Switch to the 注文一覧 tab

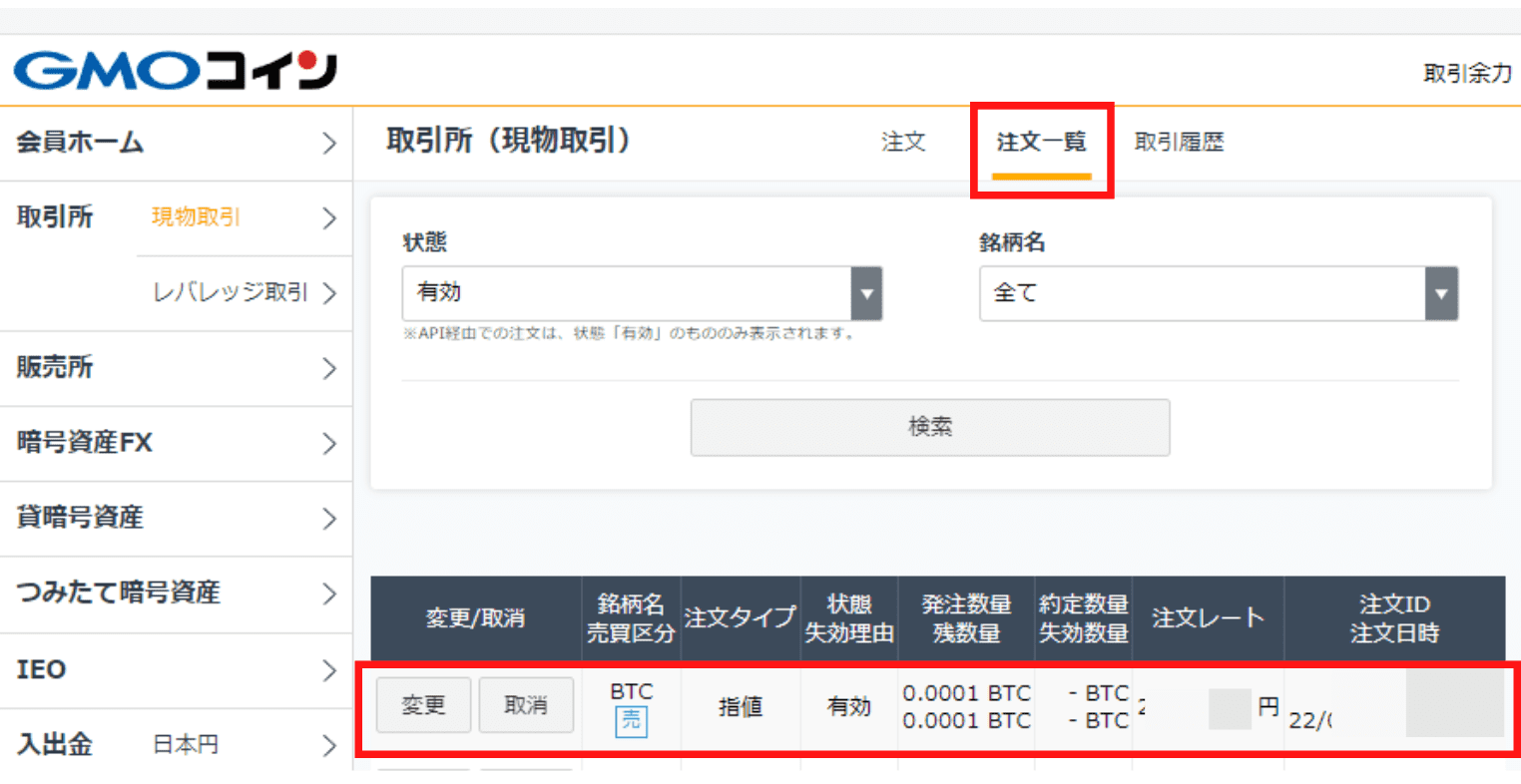point(1041,143)
